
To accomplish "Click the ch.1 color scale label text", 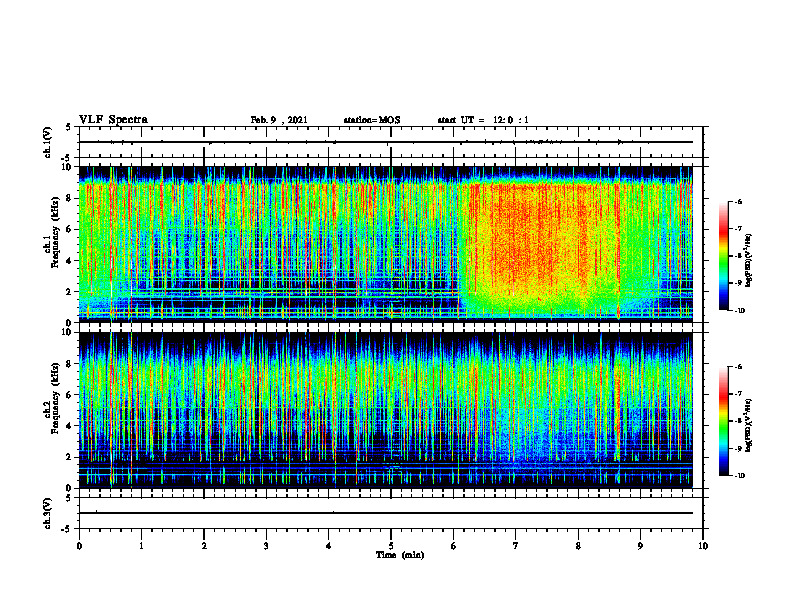I will 749,261.
